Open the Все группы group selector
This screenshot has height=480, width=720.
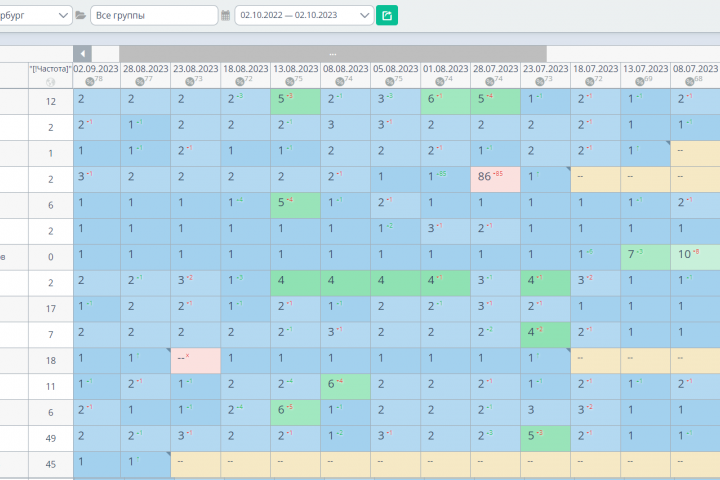154,15
